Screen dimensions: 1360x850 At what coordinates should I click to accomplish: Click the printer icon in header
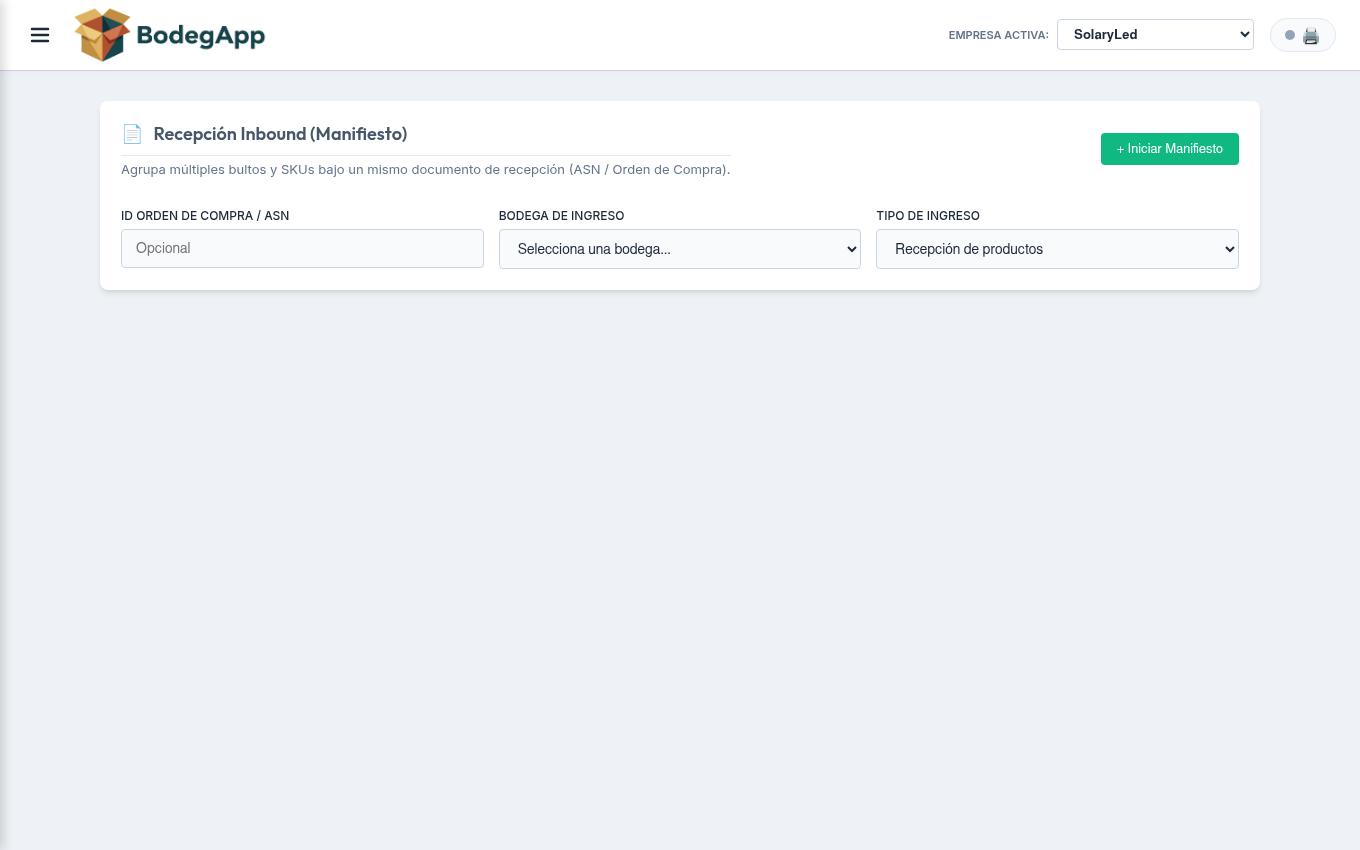point(1311,35)
